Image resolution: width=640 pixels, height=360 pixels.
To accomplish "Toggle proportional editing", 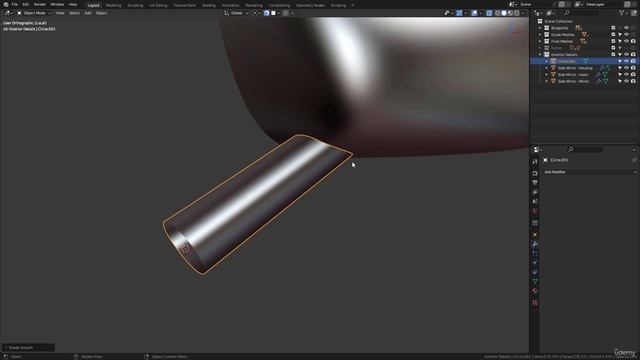I will pos(286,13).
